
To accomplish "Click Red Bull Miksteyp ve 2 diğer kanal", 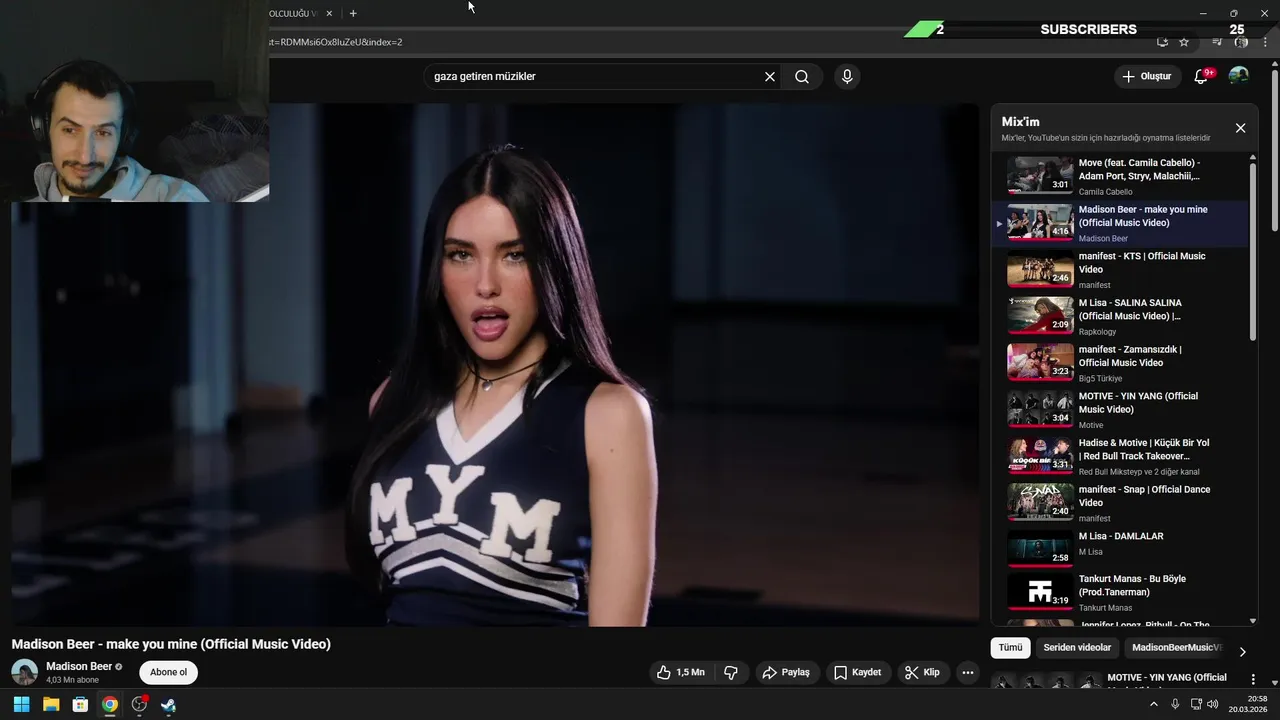I will [x=1139, y=472].
